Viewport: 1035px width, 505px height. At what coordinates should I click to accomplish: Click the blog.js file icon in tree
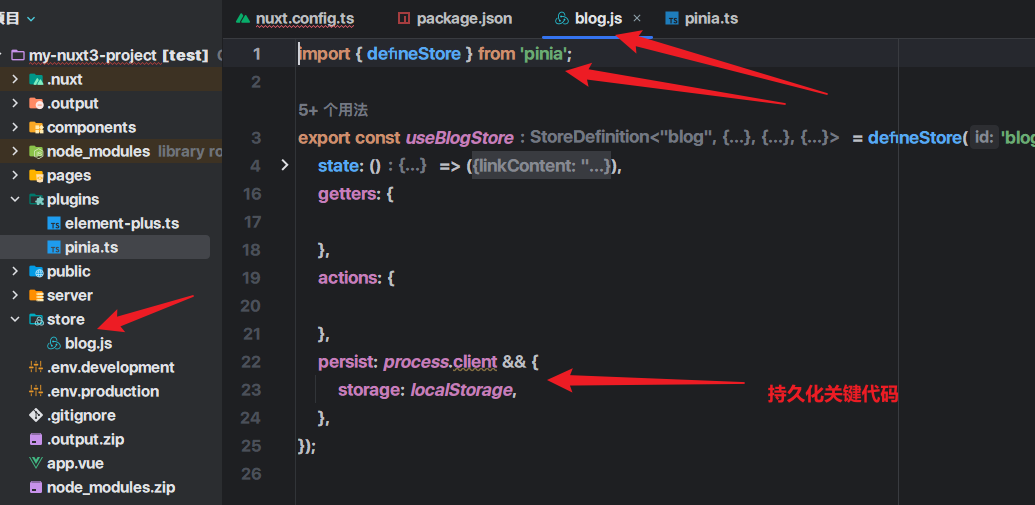point(54,344)
